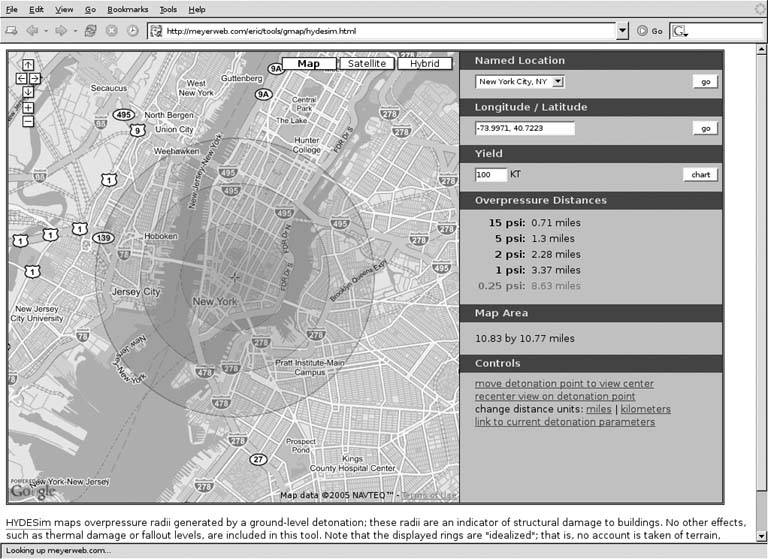Switch map view to Hybrid
This screenshot has width=768, height=559.
pos(424,64)
